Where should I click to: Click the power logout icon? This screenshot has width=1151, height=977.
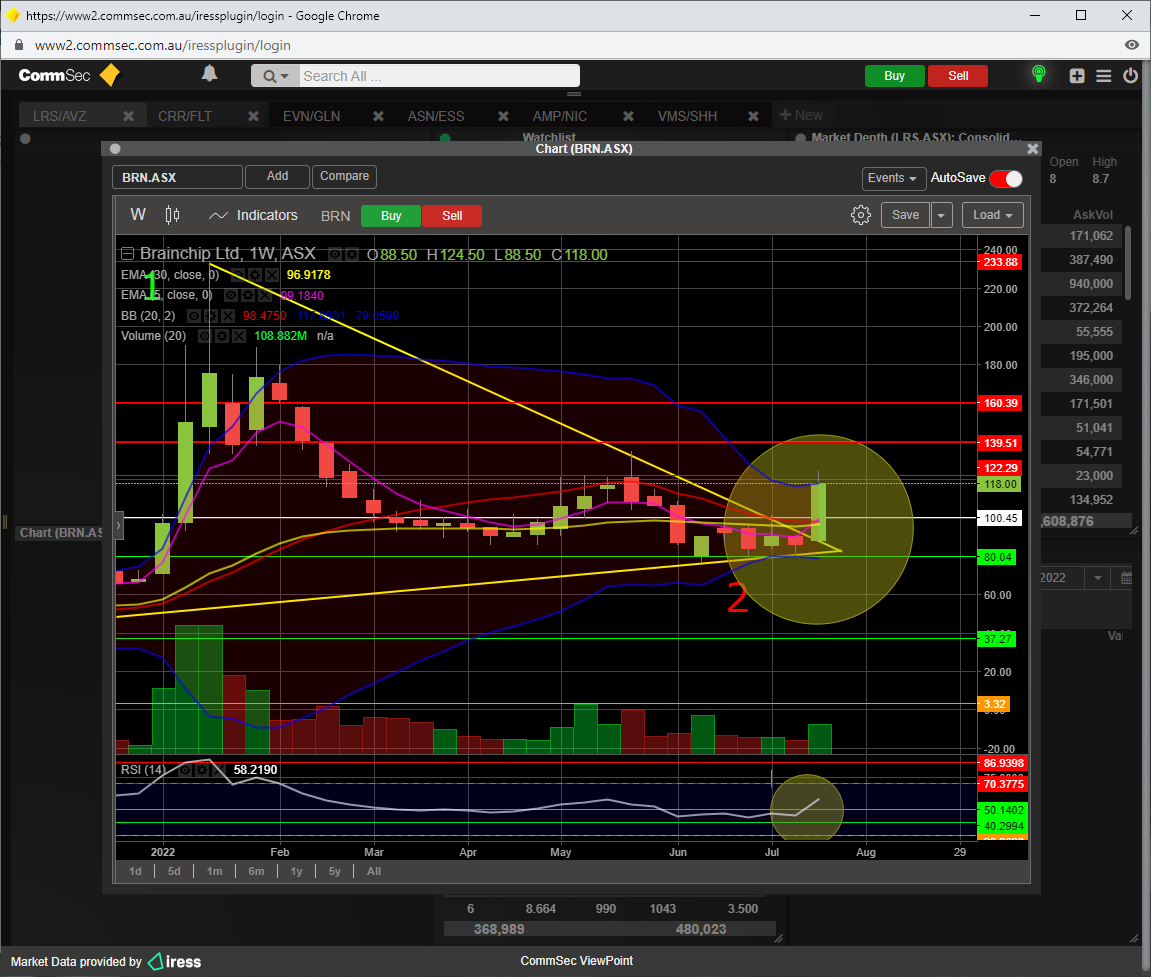point(1130,75)
